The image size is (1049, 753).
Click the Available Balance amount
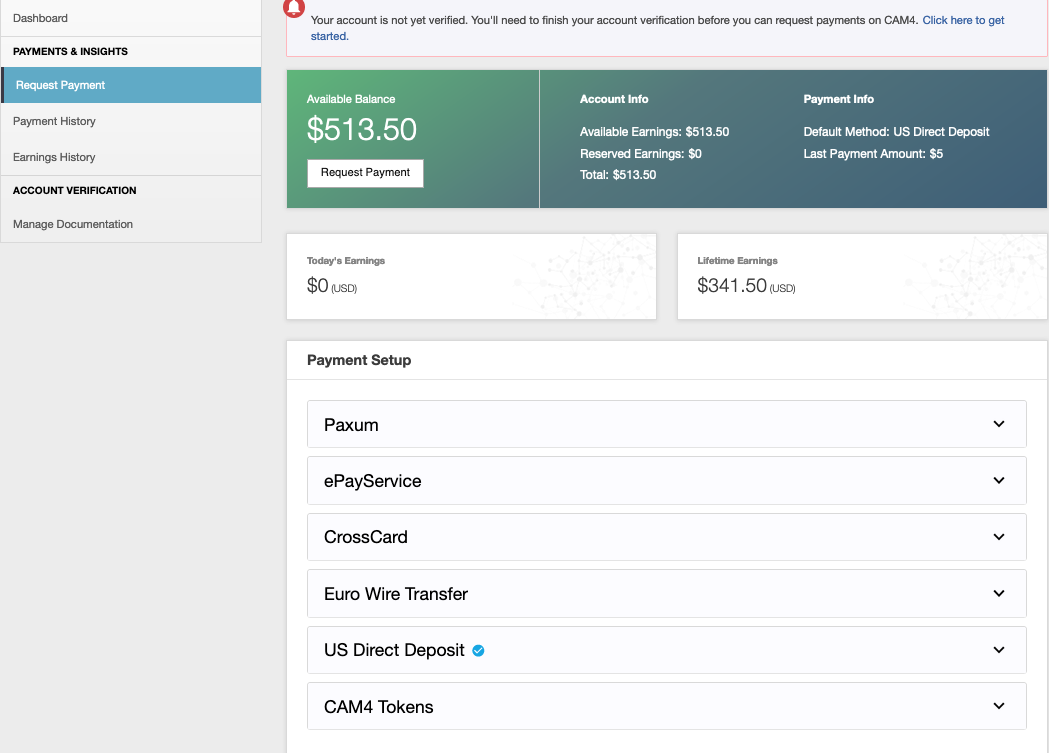pos(362,129)
